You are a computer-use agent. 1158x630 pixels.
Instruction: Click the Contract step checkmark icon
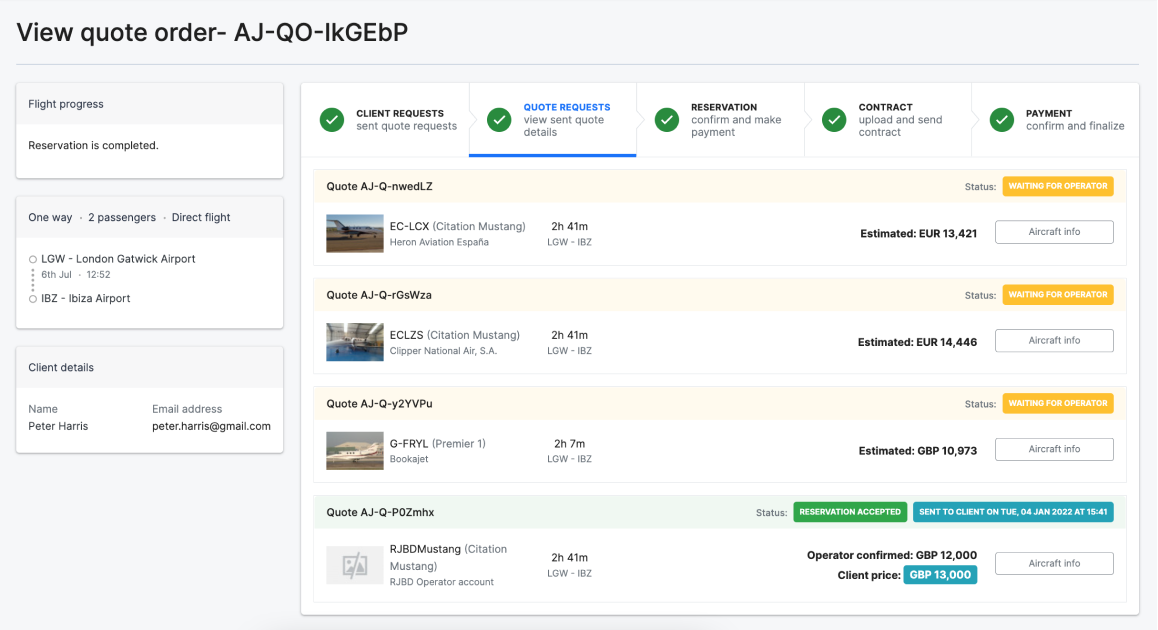pos(834,120)
